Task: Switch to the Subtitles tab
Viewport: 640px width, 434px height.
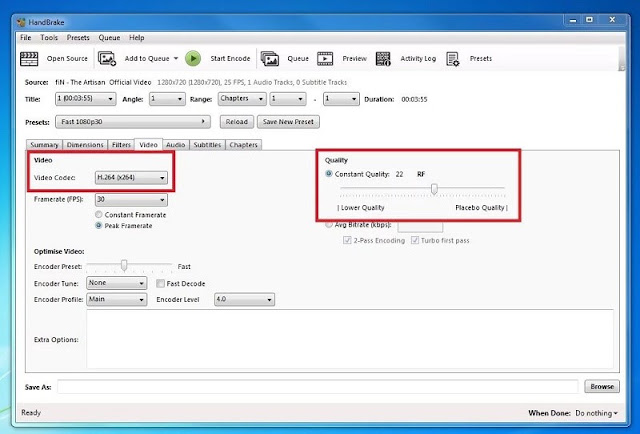Action: (x=207, y=145)
